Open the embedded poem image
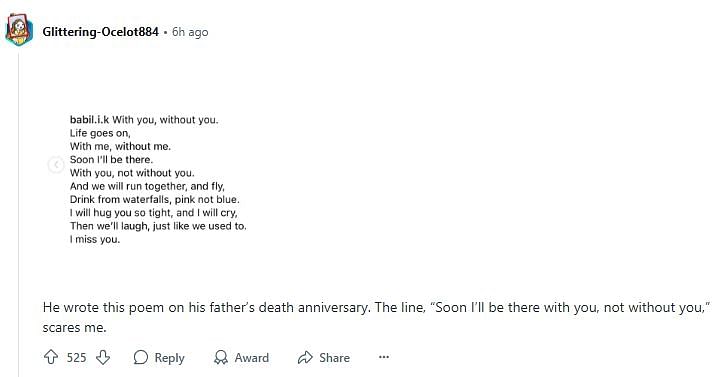This screenshot has height=377, width=715. (x=157, y=179)
